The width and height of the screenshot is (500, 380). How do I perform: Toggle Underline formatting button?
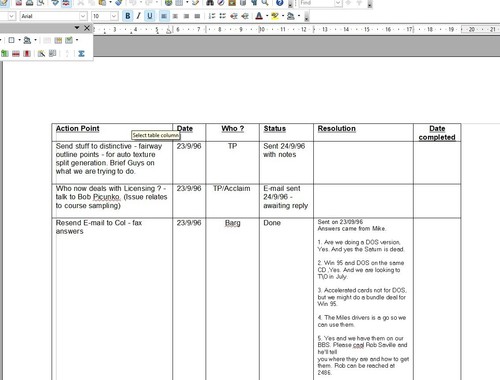[150, 16]
